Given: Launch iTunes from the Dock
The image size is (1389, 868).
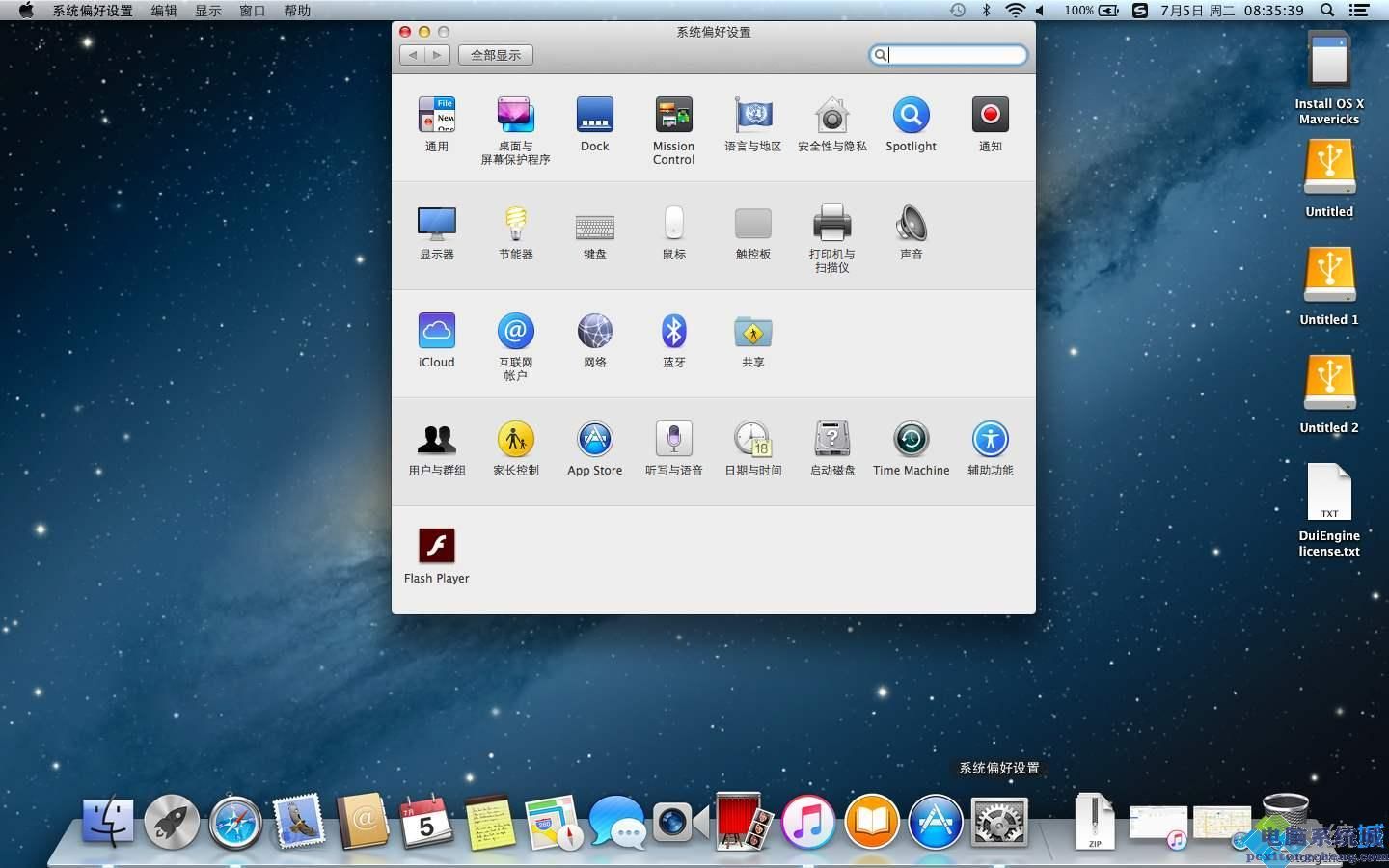Looking at the screenshot, I should tap(808, 823).
